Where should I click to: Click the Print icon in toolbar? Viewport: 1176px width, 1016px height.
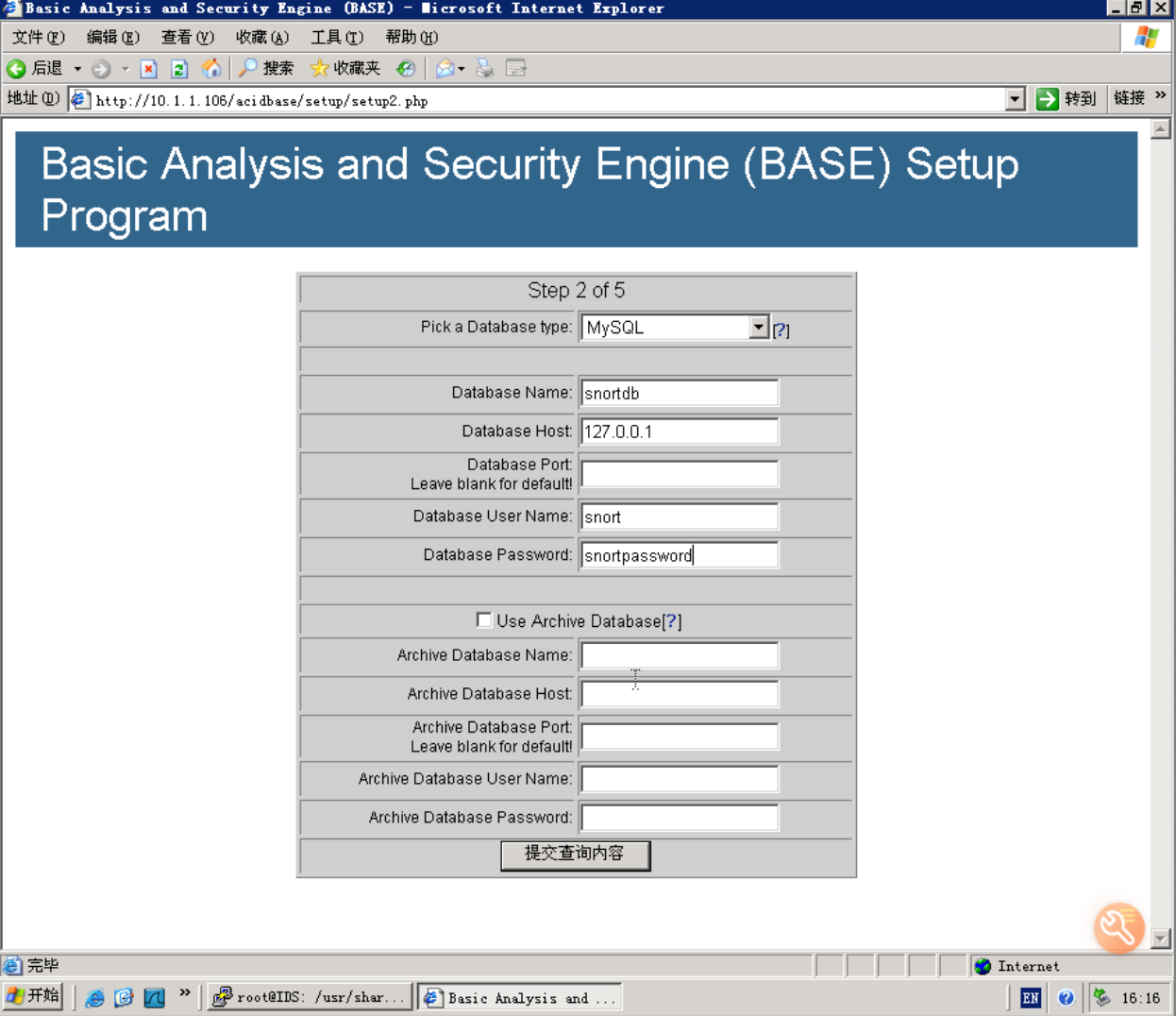[485, 68]
